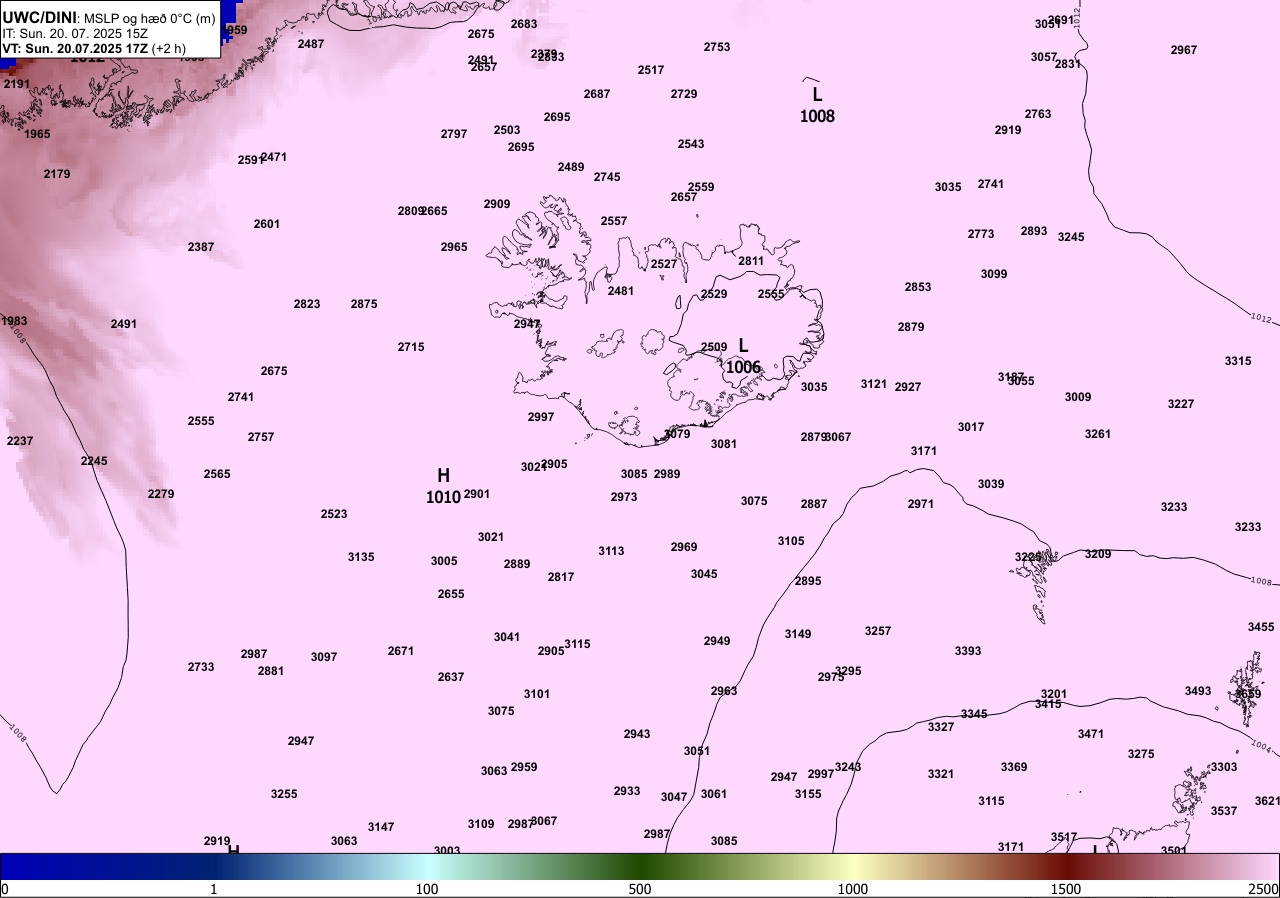
Task: Click the freezing level value 3369
Action: (1014, 767)
